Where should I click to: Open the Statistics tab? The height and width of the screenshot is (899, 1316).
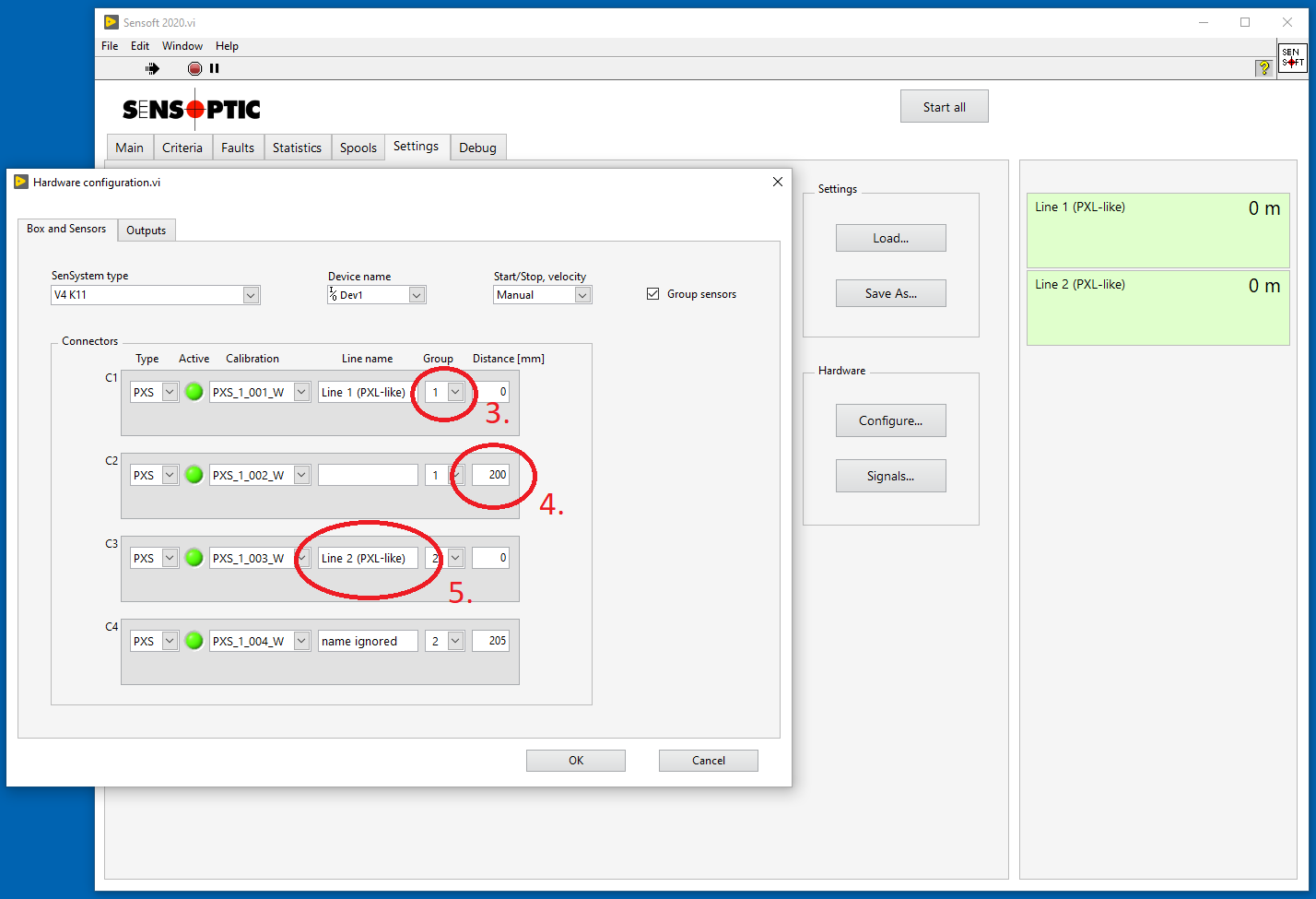pyautogui.click(x=297, y=148)
